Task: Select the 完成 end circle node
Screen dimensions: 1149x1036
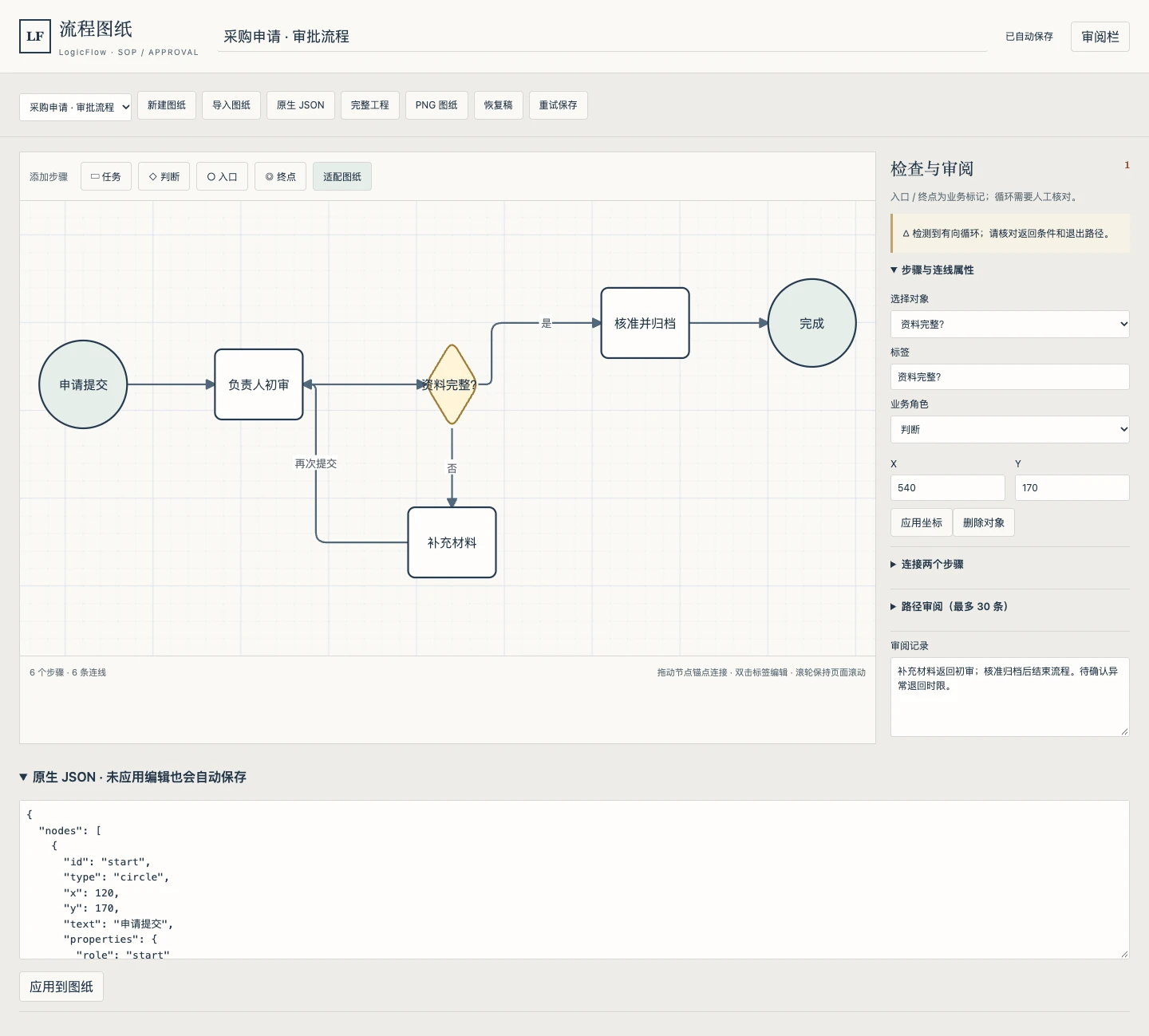Action: coord(812,323)
